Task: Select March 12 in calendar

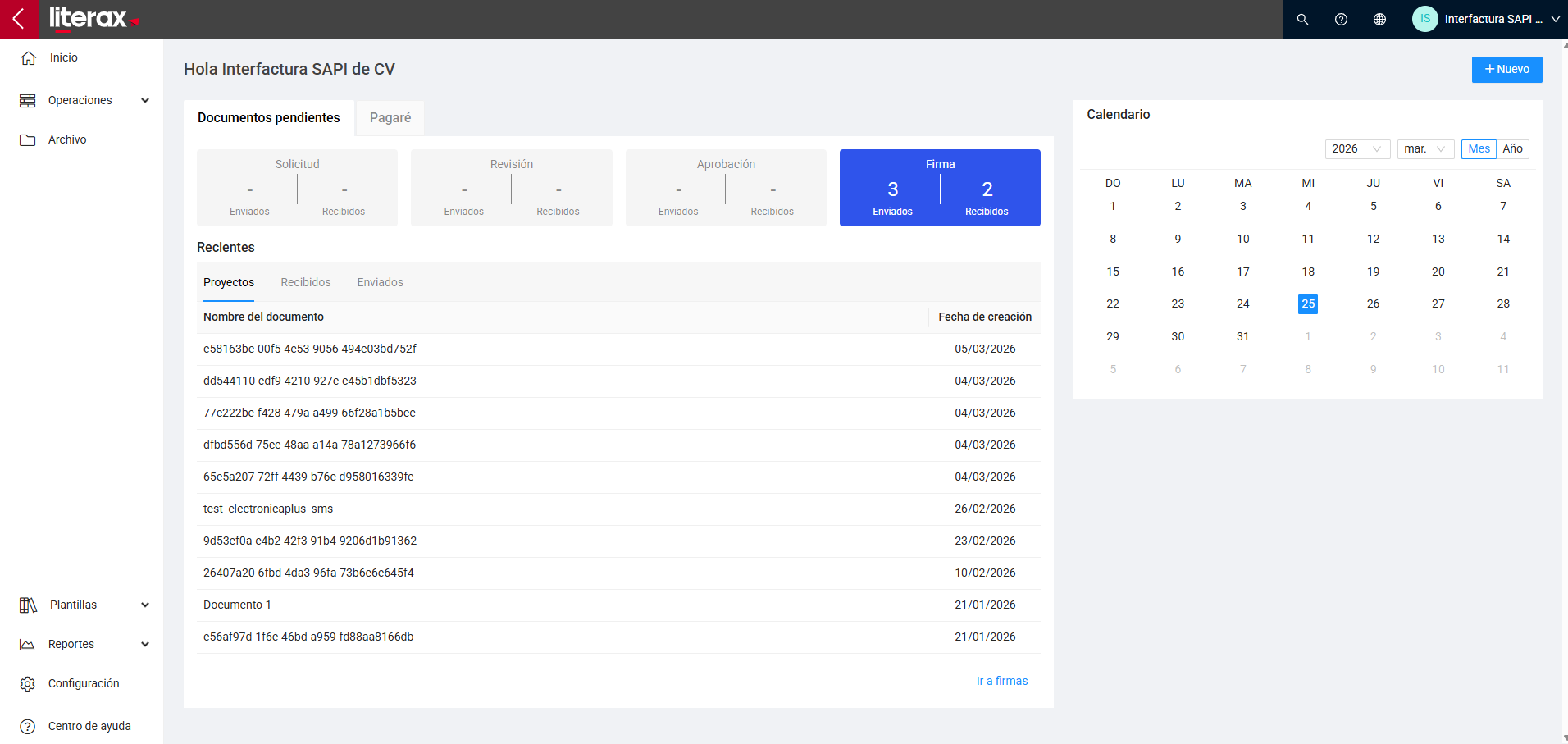Action: (1373, 239)
